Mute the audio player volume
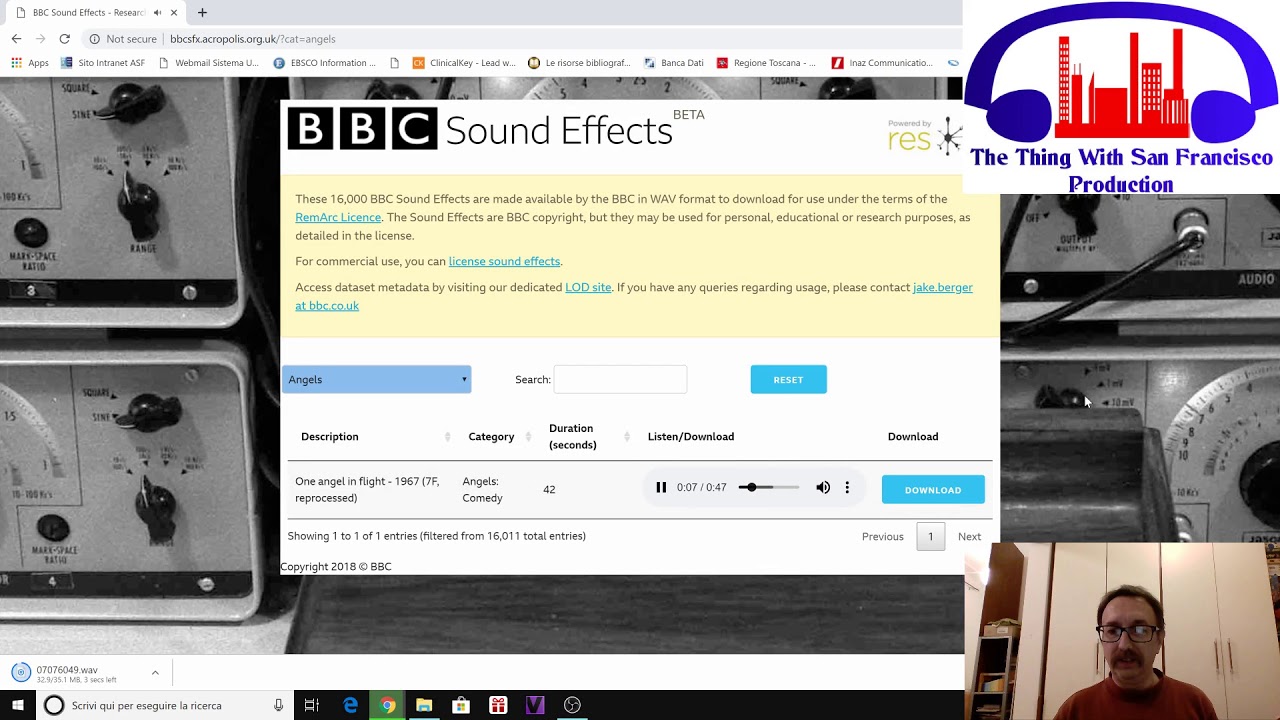 [823, 488]
